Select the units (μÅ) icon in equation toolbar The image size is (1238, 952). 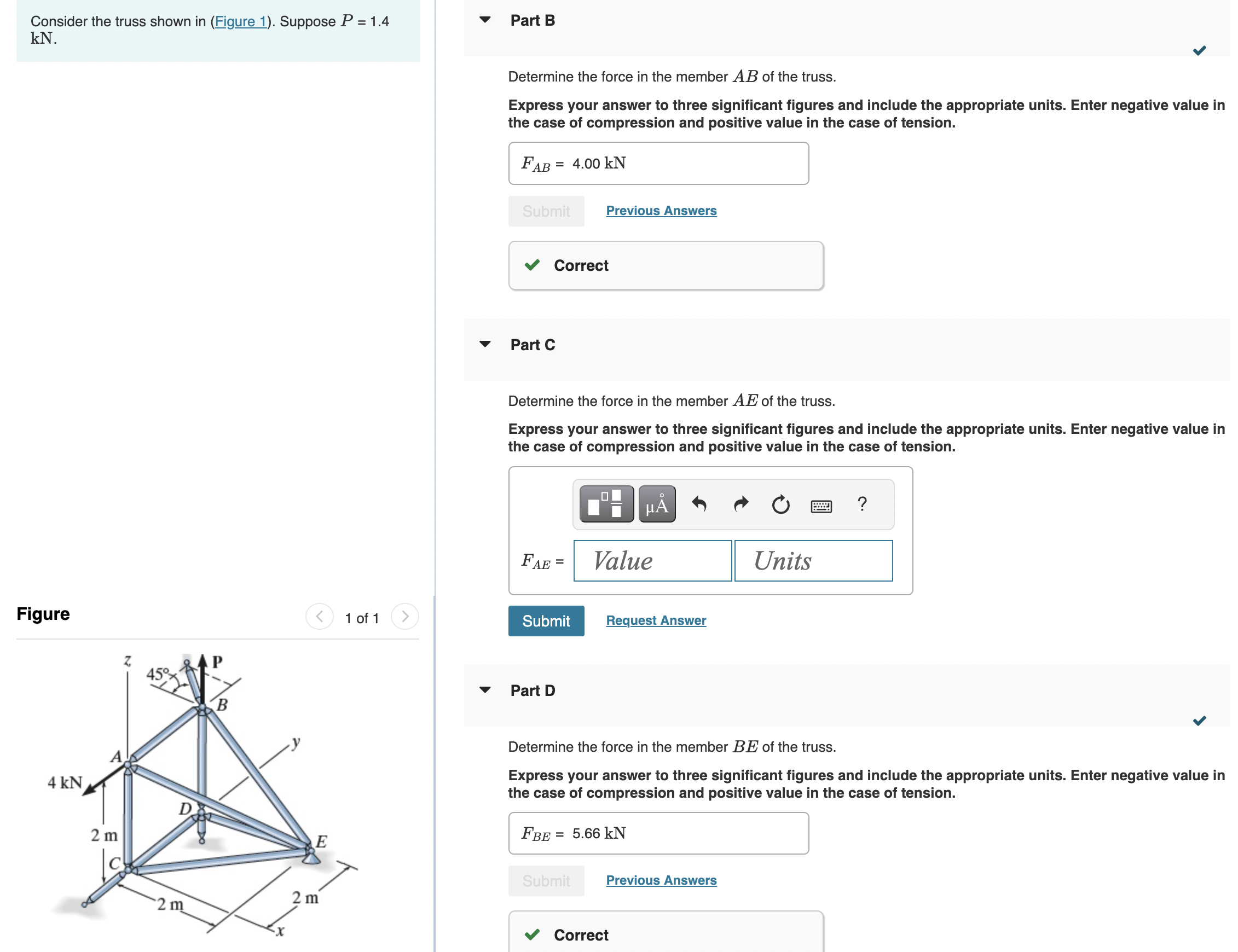656,503
